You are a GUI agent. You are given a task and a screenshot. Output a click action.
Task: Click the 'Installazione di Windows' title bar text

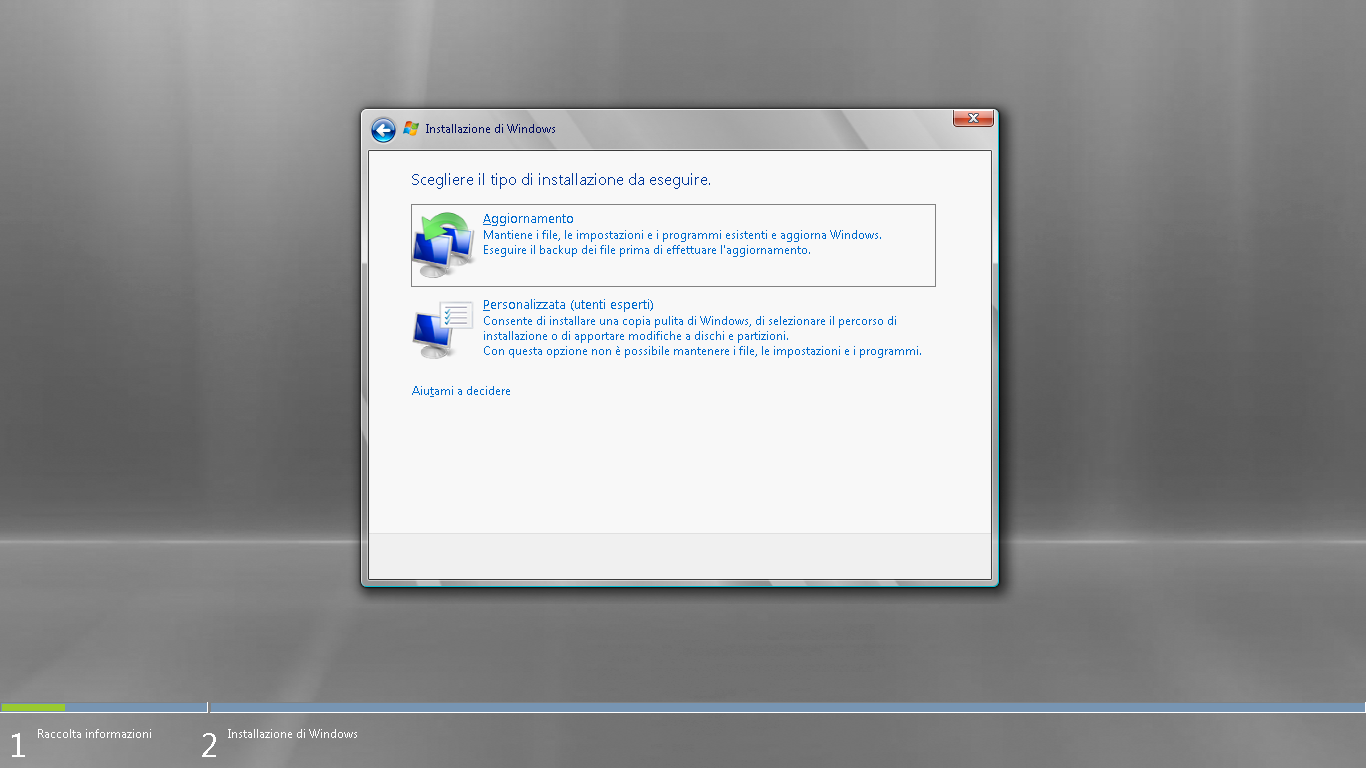click(490, 129)
